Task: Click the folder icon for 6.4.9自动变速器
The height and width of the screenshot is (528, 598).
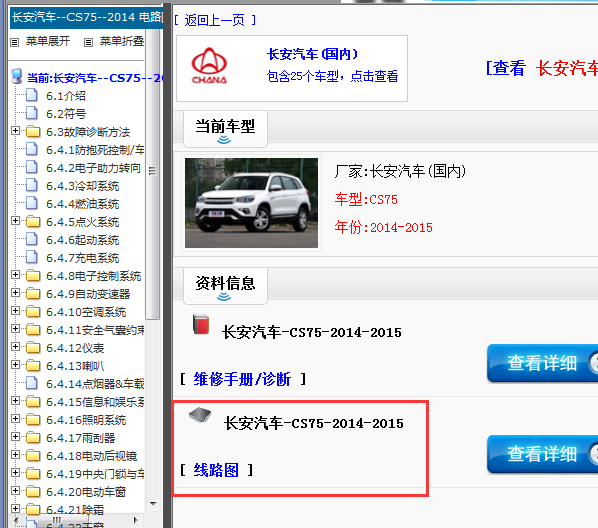Action: (33, 293)
